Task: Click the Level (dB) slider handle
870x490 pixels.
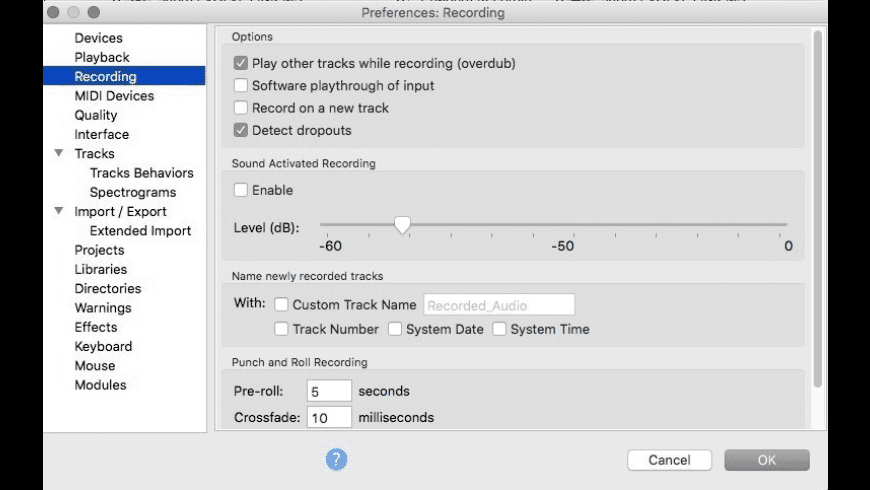Action: click(x=402, y=226)
